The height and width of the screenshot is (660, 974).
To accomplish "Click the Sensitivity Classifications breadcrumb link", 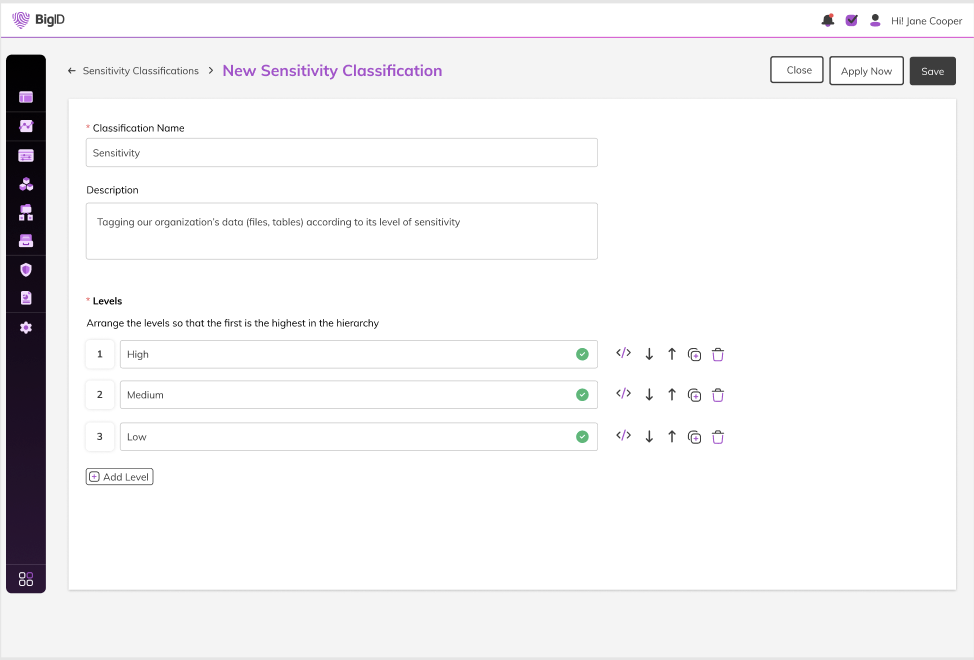I will coord(140,71).
